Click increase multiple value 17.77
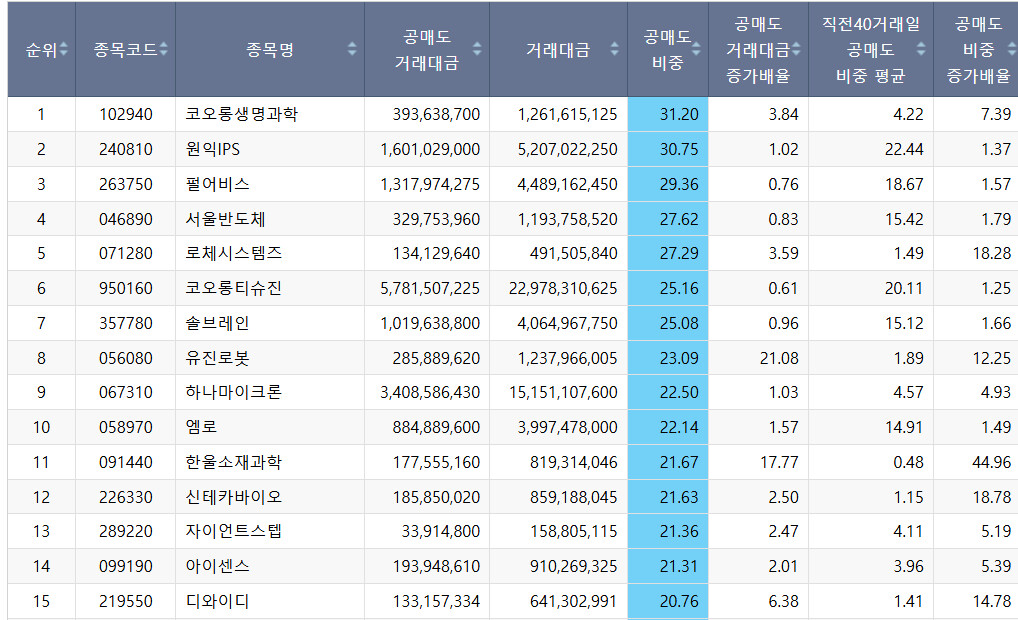 click(x=779, y=462)
